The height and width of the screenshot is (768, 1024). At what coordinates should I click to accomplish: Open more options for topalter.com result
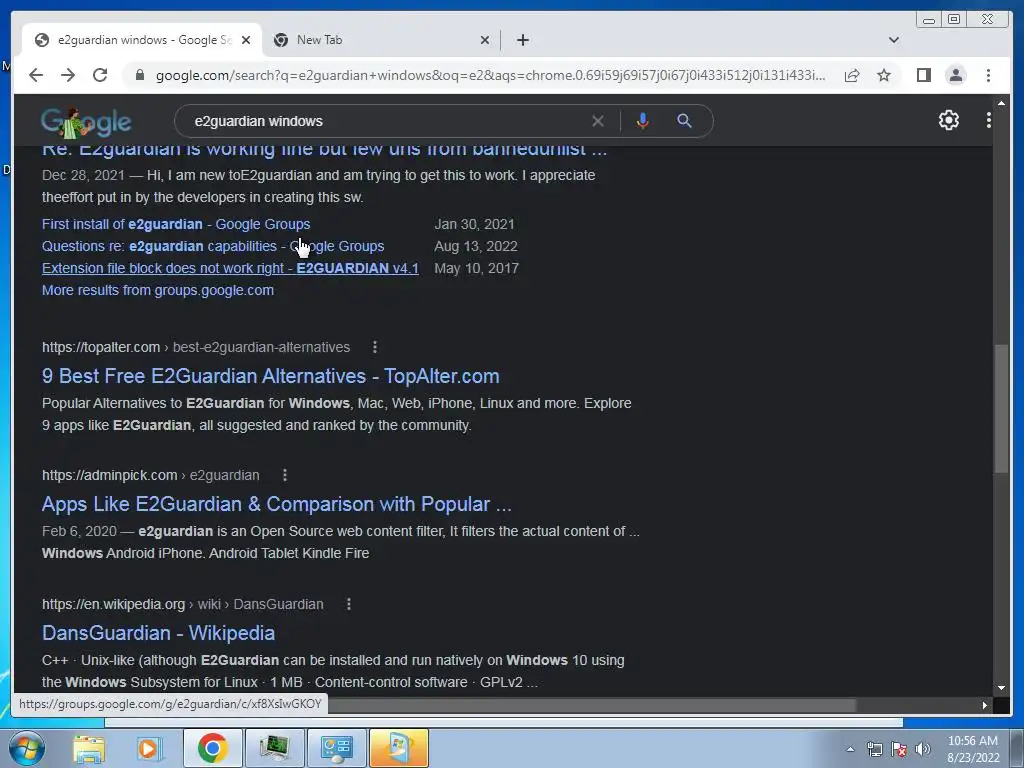374,347
